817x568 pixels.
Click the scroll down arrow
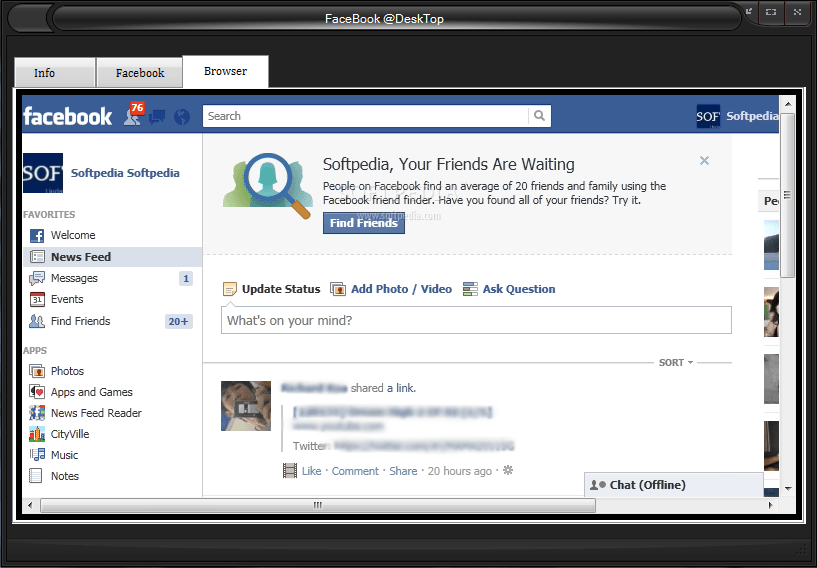pos(788,489)
